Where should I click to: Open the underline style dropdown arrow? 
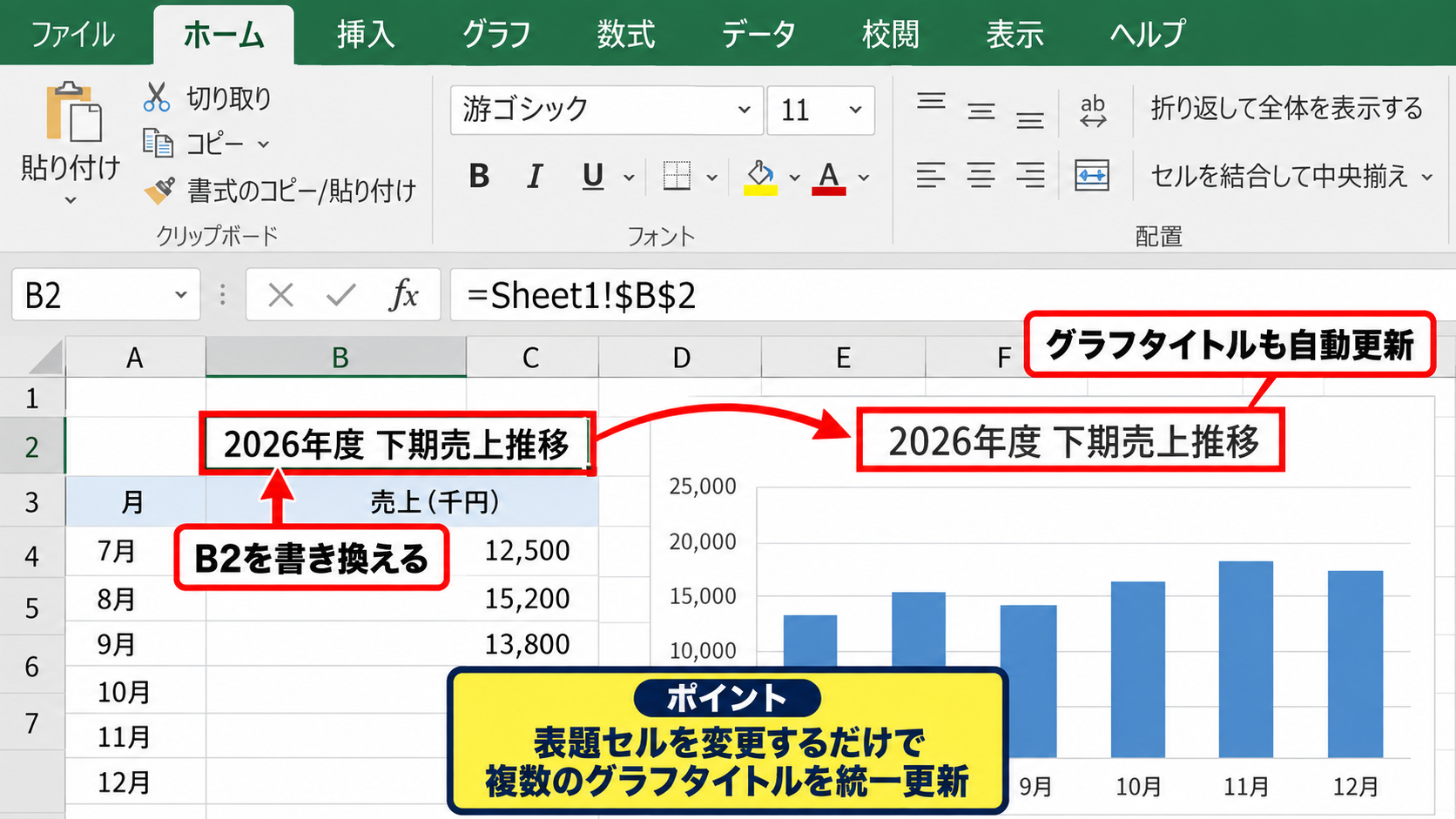(629, 178)
